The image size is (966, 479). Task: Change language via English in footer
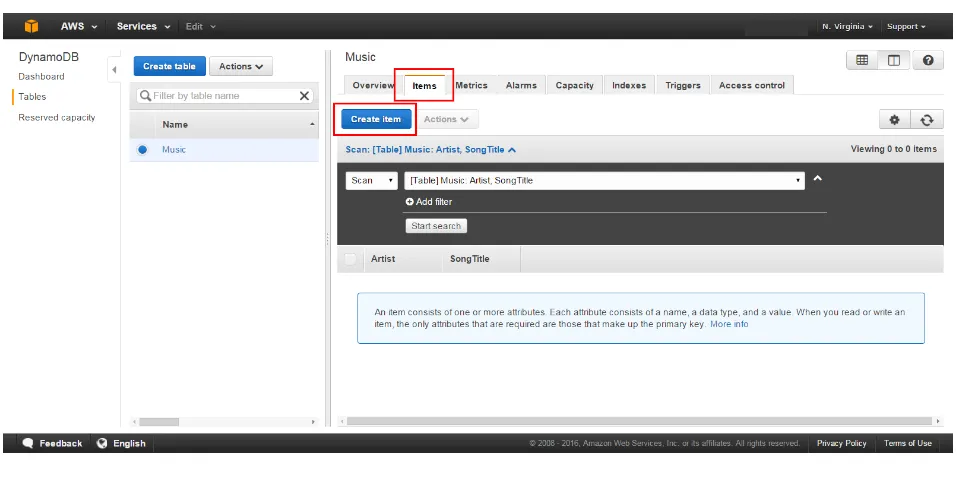(x=121, y=443)
